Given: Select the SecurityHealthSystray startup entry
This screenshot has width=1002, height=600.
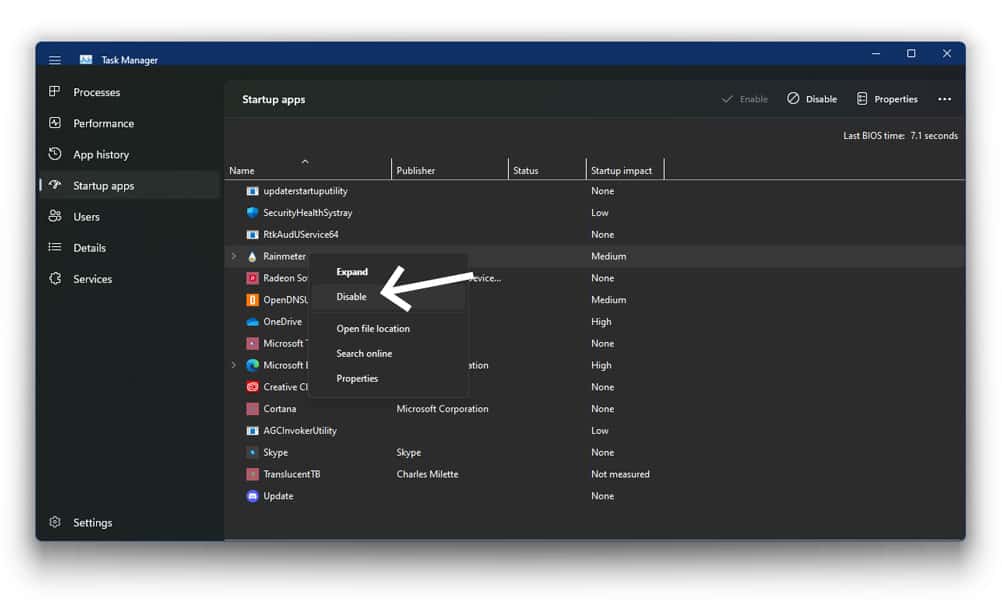Looking at the screenshot, I should [x=594, y=213].
